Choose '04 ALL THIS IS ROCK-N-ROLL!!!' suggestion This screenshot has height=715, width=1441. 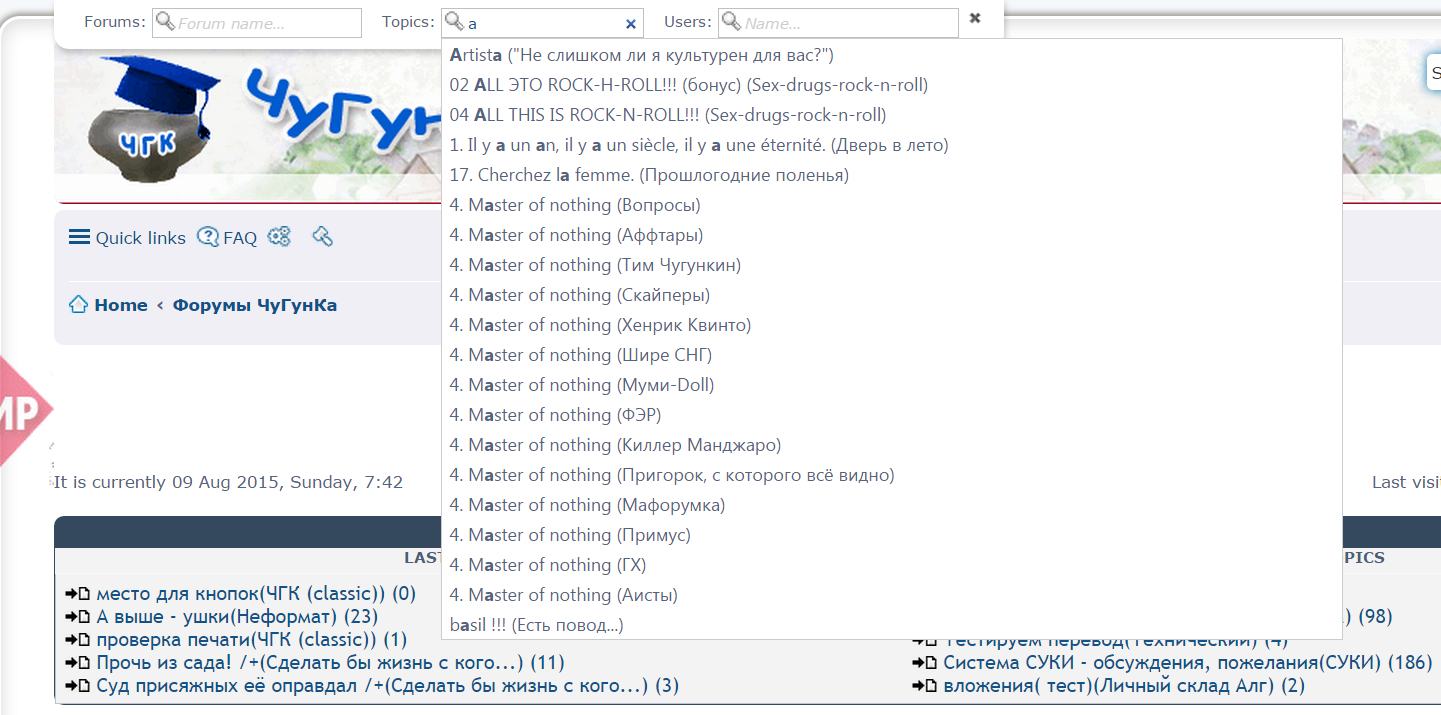click(x=667, y=115)
